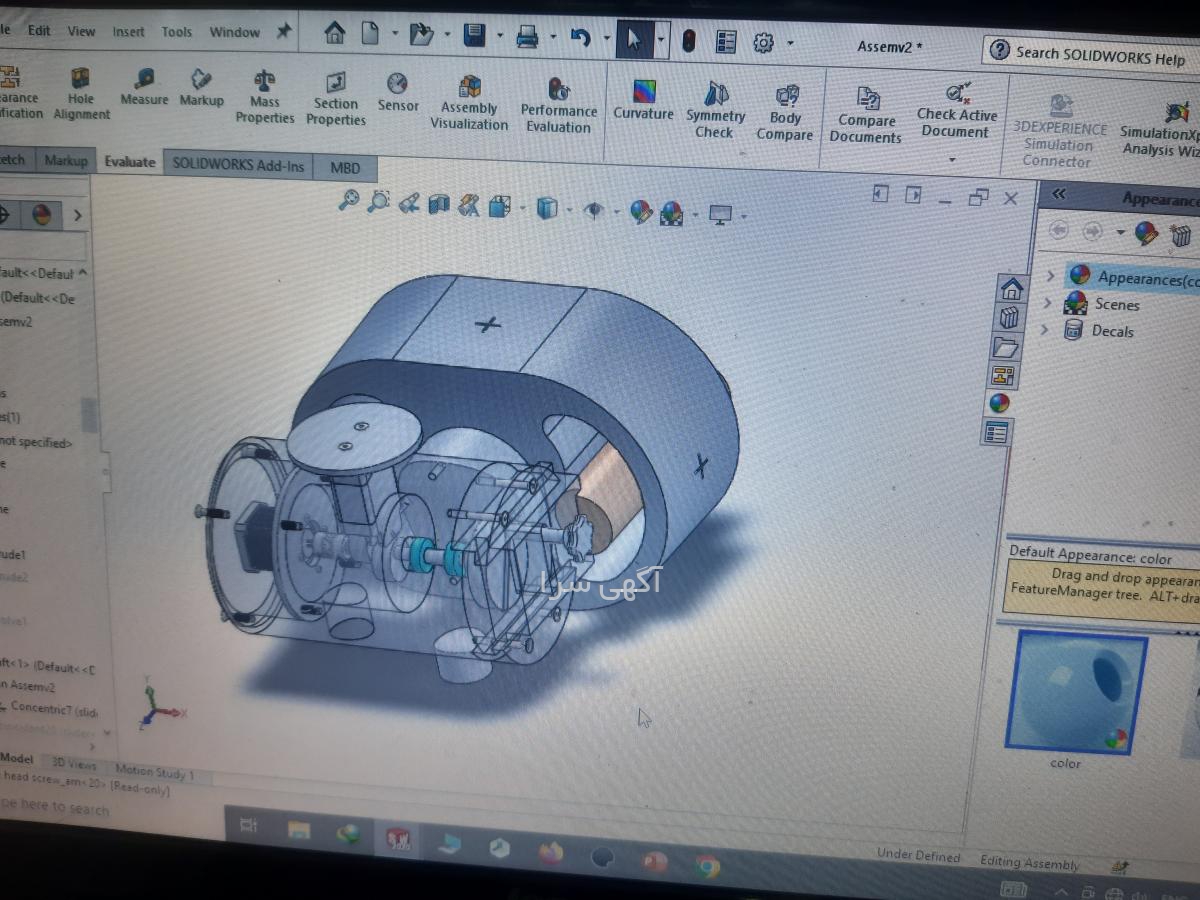Switch to the Markup ribbon tab
The height and width of the screenshot is (900, 1200).
pos(66,160)
